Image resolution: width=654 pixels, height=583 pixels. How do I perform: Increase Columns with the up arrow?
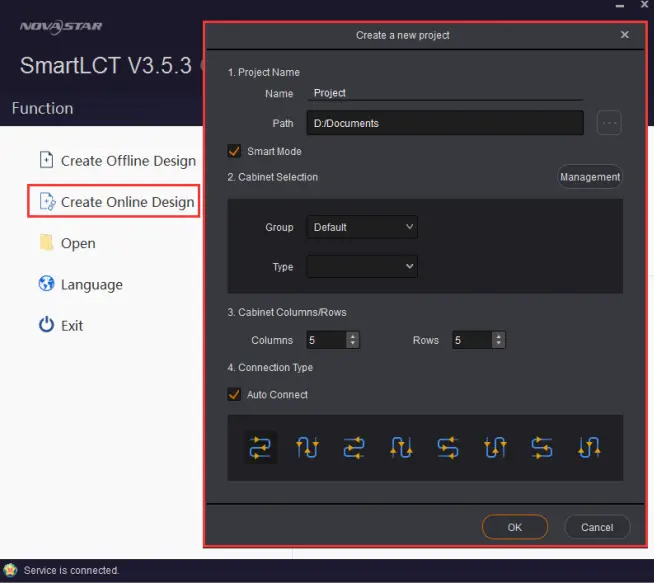pos(353,336)
